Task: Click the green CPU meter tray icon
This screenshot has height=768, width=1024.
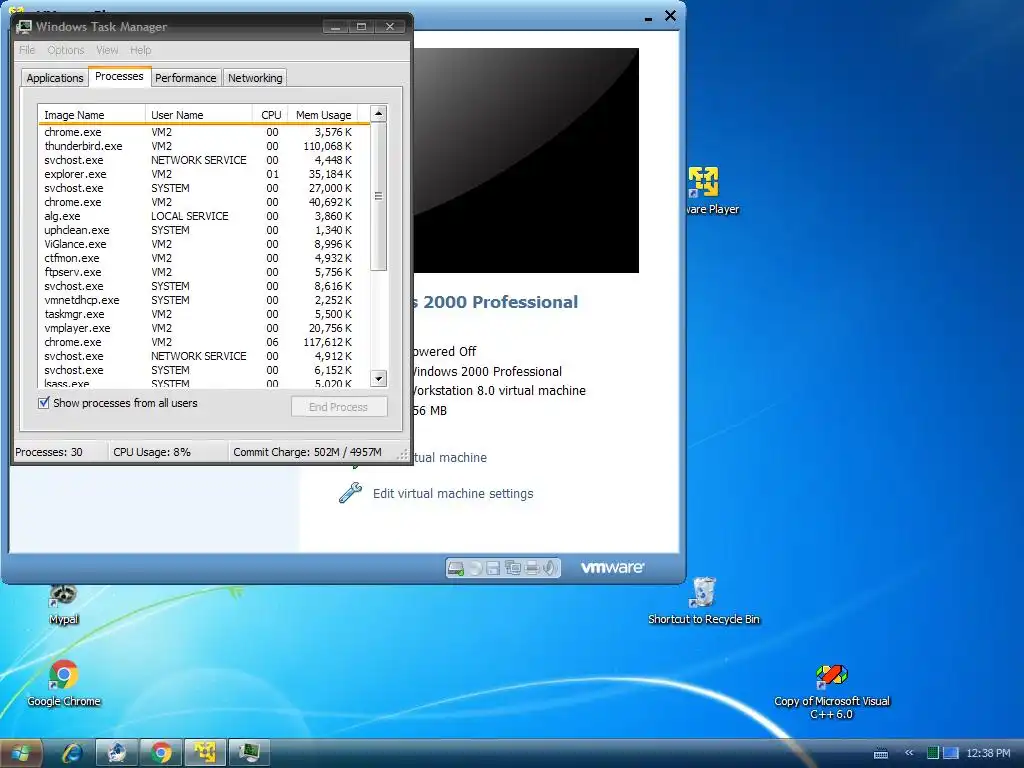Action: coord(933,753)
